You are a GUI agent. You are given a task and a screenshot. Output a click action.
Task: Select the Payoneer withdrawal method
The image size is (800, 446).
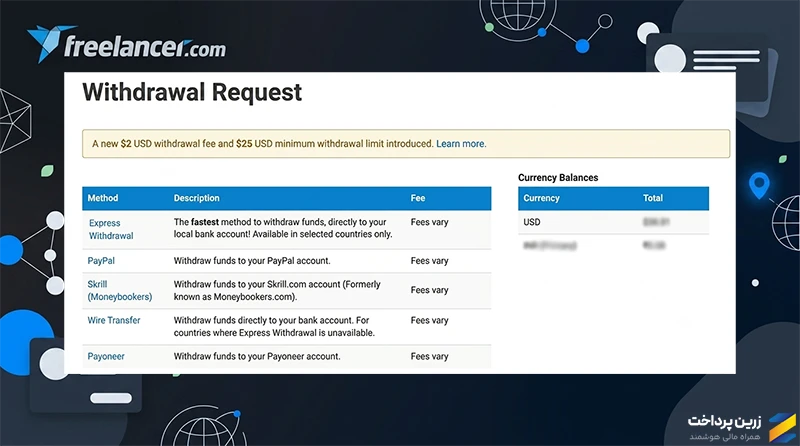(106, 356)
